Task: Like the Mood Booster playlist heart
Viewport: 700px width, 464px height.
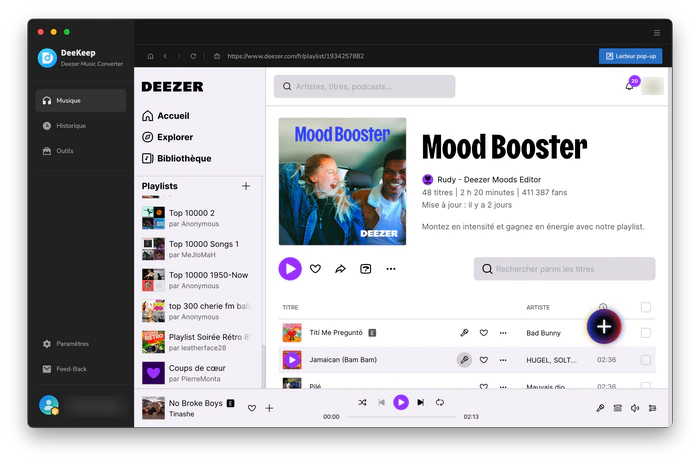Action: [315, 269]
